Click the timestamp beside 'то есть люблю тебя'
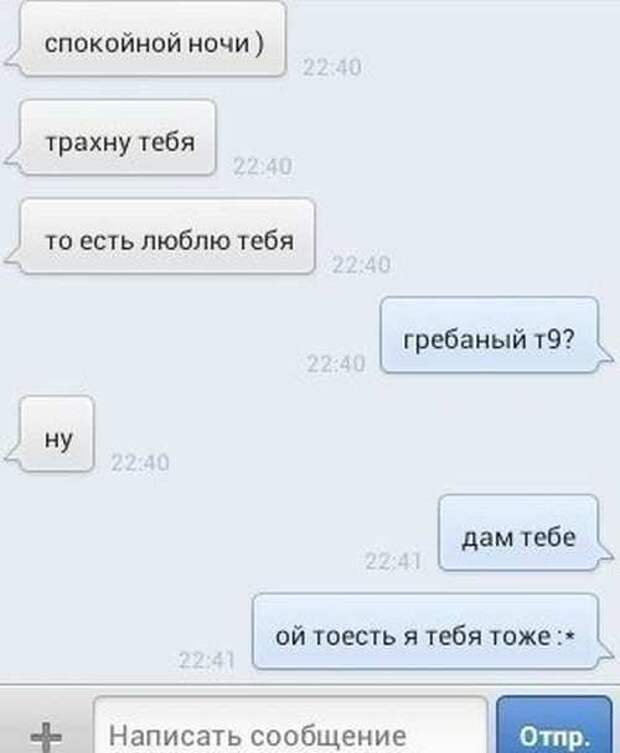Image resolution: width=620 pixels, height=753 pixels. (361, 265)
